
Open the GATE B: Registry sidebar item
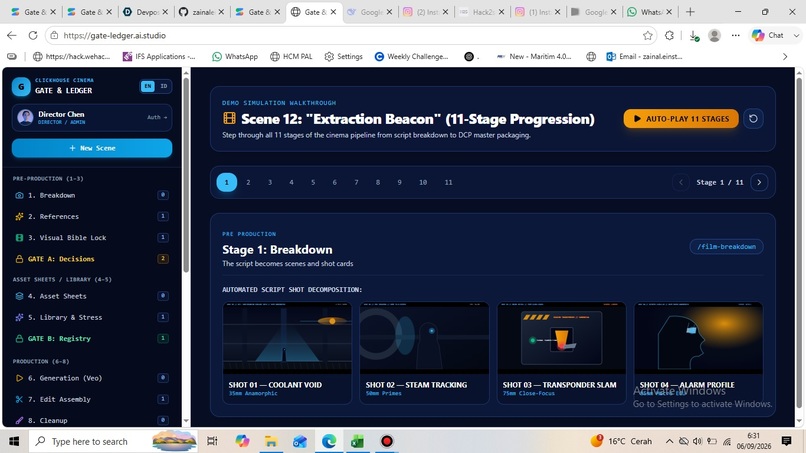(x=92, y=338)
